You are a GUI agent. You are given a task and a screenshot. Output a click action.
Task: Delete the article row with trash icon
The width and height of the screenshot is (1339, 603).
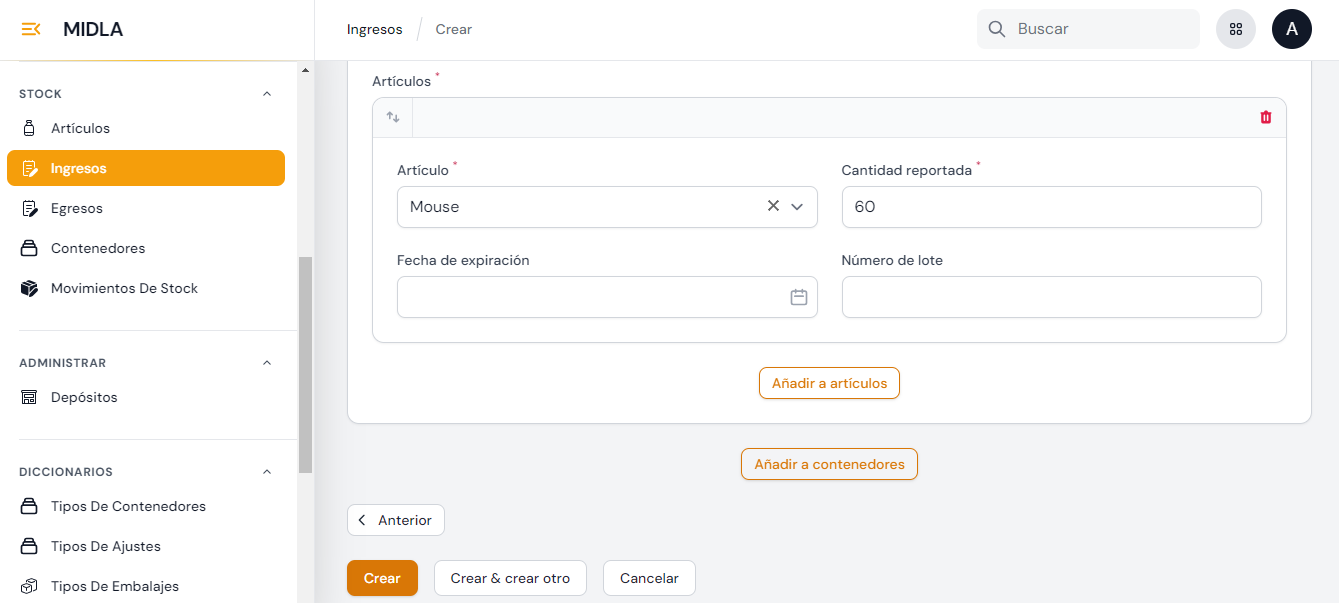point(1265,117)
